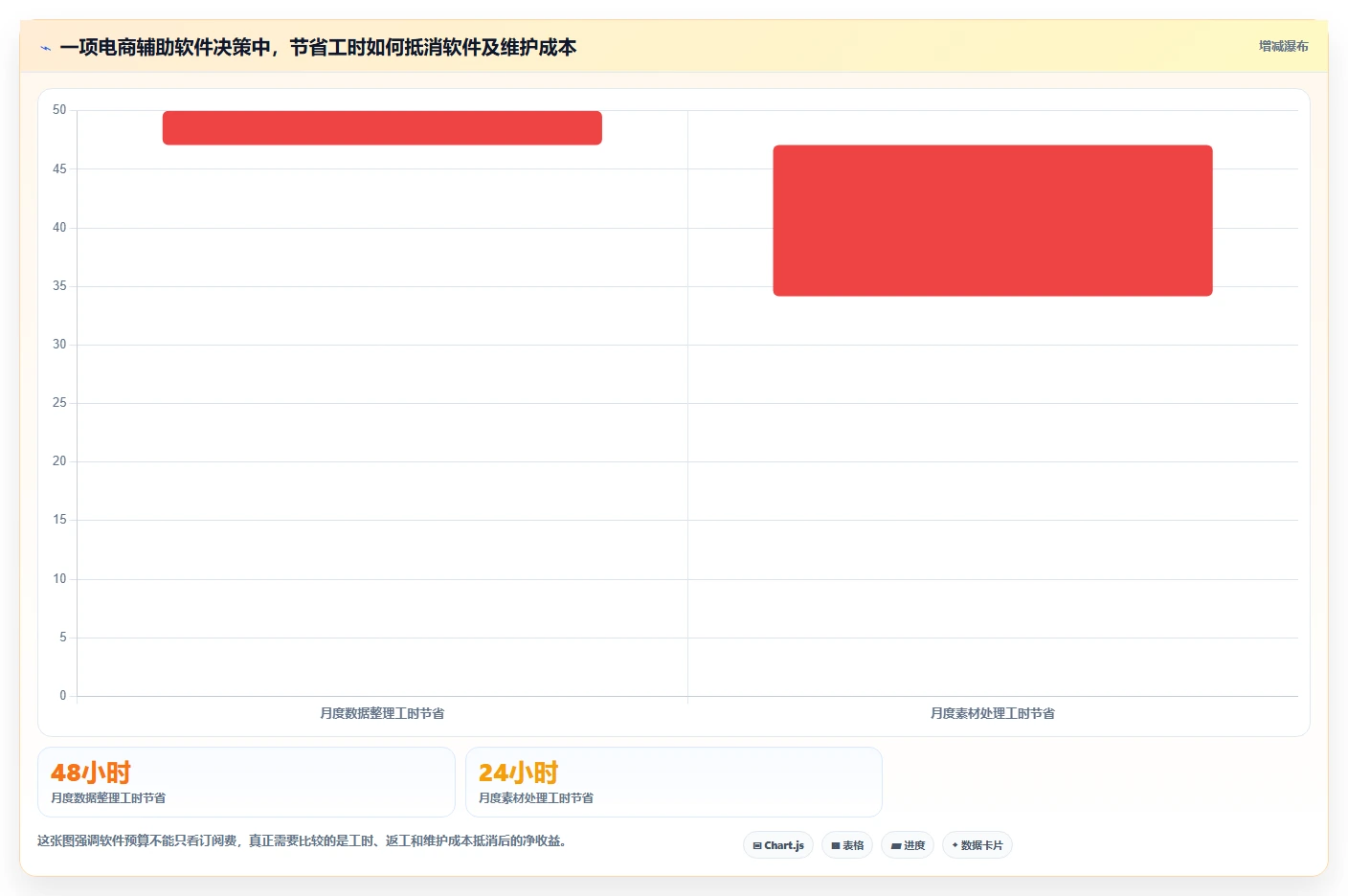
Task: Click the y-axis value 40
Action: pyautogui.click(x=59, y=227)
